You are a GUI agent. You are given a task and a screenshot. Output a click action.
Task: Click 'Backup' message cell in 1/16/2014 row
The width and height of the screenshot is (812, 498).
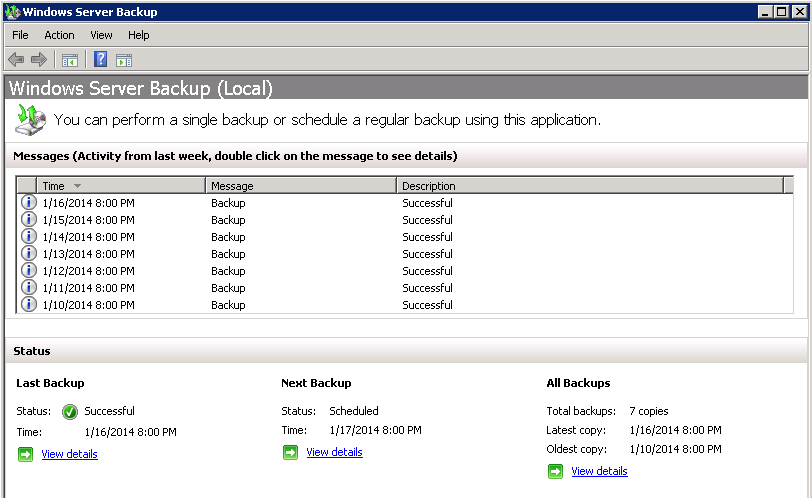click(x=228, y=203)
